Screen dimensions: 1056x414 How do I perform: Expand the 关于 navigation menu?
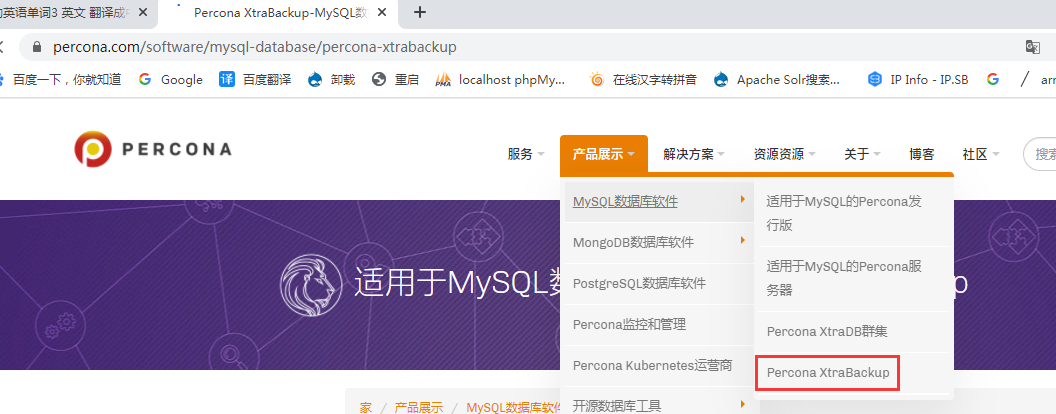pyautogui.click(x=863, y=154)
